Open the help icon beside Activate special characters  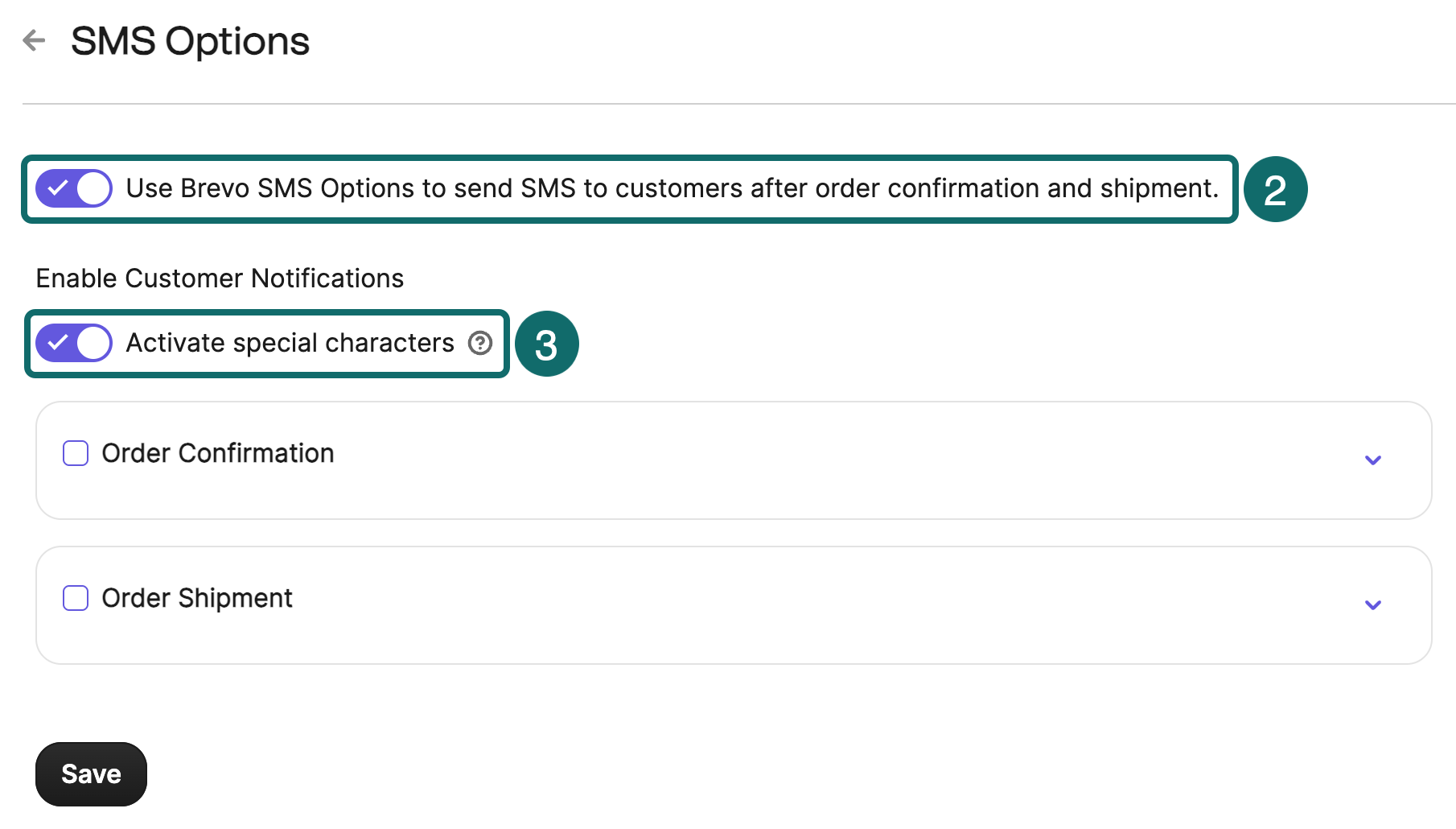(x=479, y=343)
